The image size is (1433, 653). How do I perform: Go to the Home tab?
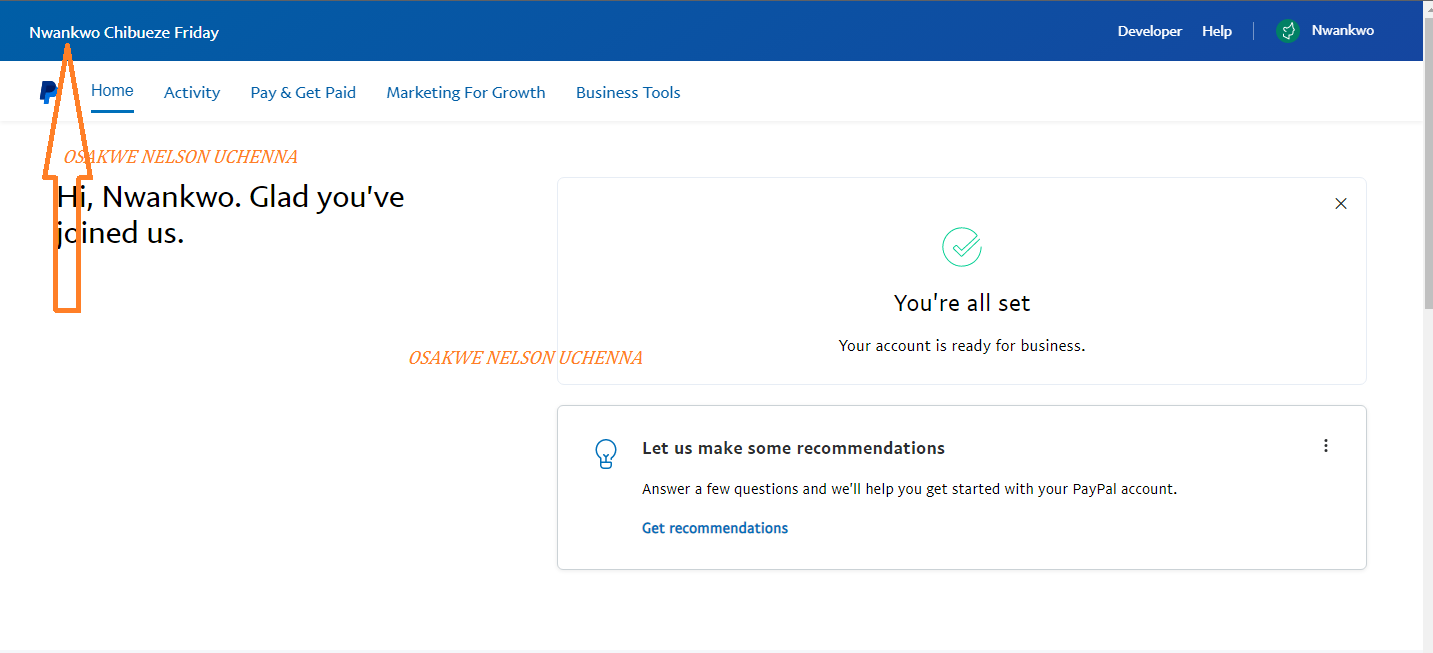pyautogui.click(x=112, y=91)
